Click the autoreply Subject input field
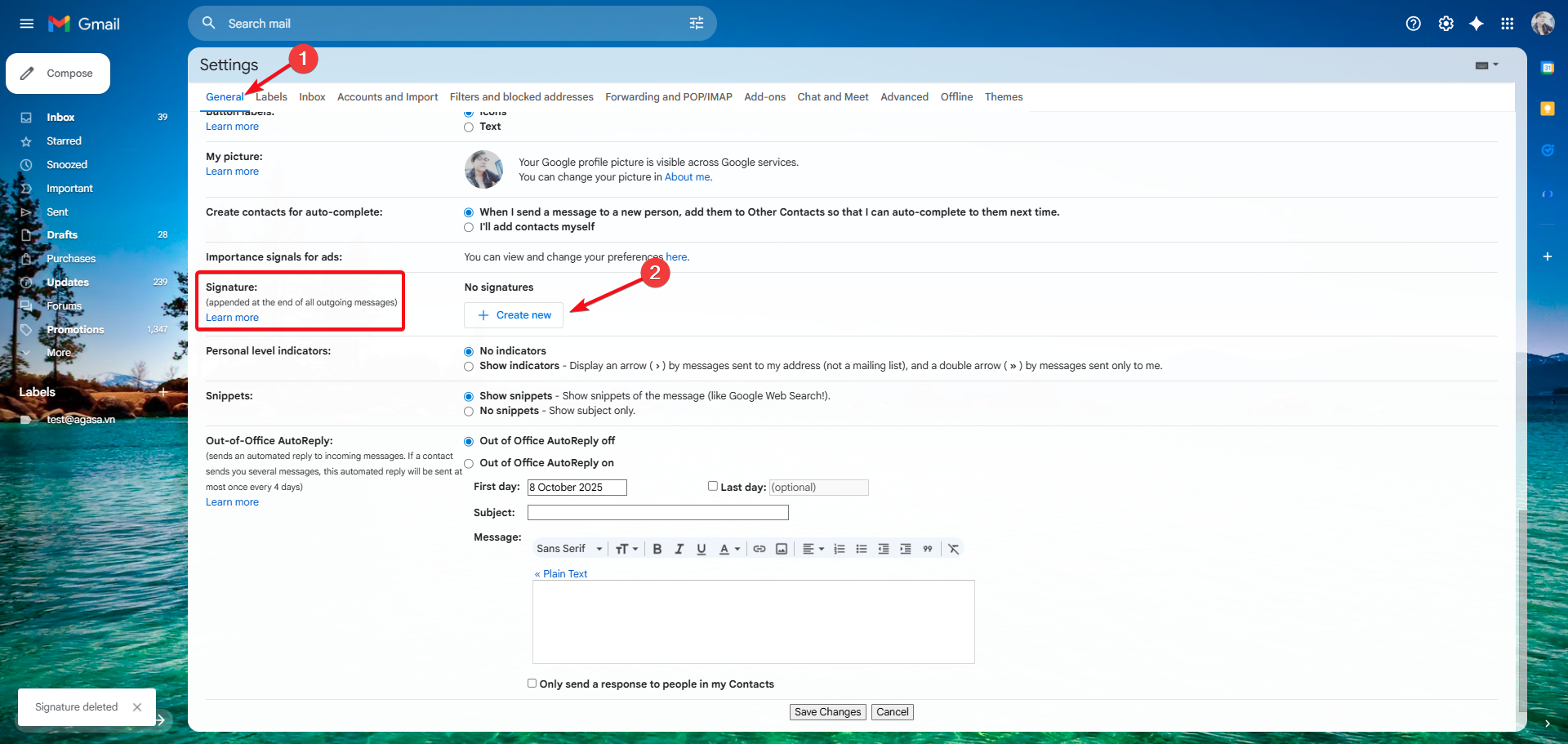The height and width of the screenshot is (744, 1568). point(657,513)
